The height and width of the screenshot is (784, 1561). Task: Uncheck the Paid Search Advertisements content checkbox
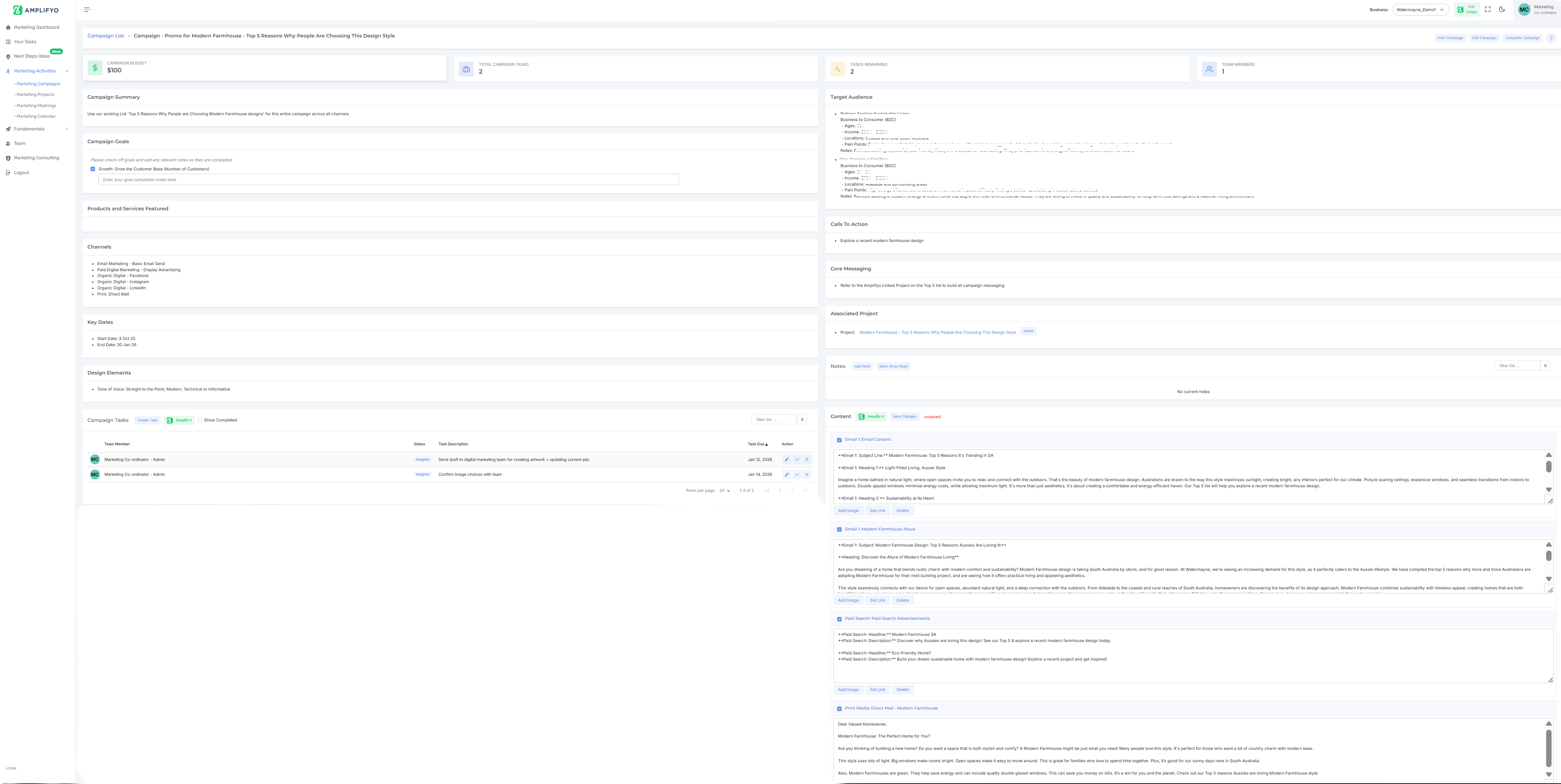839,619
